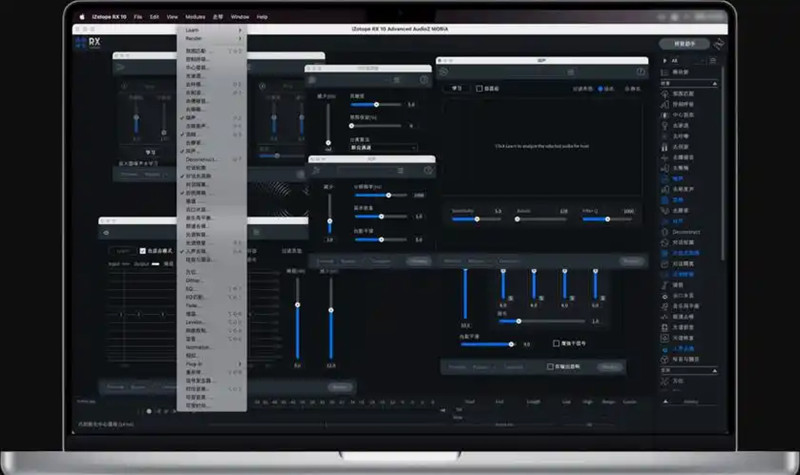This screenshot has height=475, width=800.
Task: Open the Window menu
Action: pos(240,17)
